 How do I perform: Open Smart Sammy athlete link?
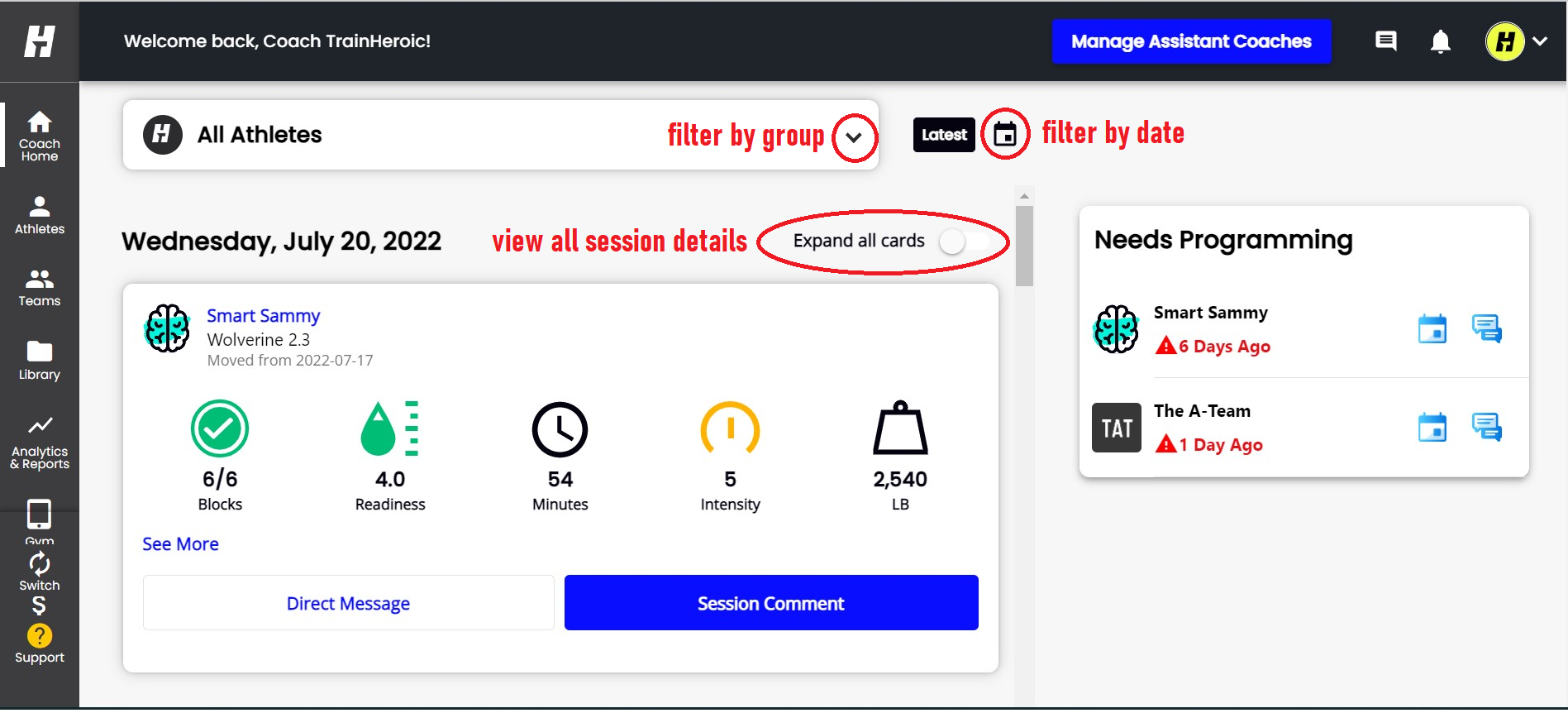pos(263,316)
